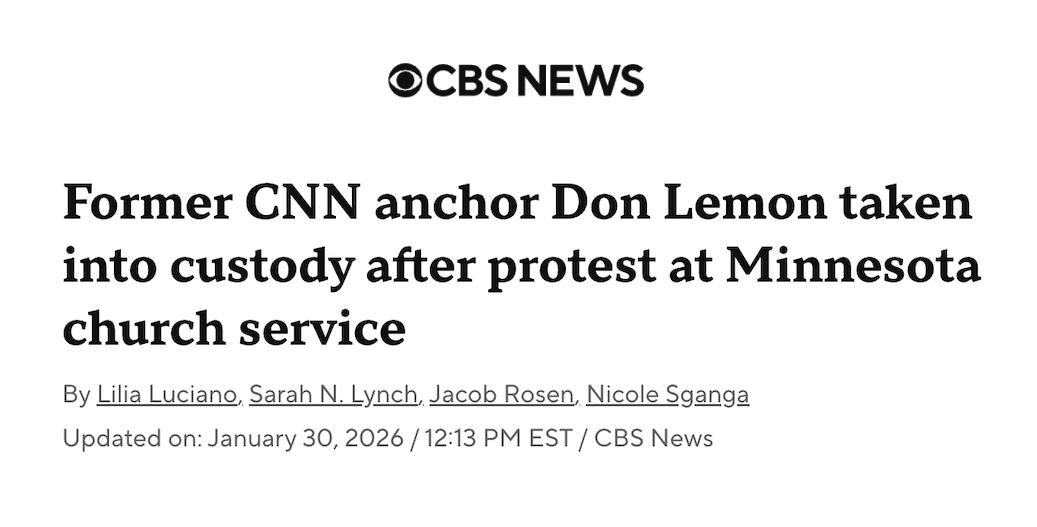Click "church service" headline line
Image resolution: width=1037 pixels, height=527 pixels.
(234, 328)
